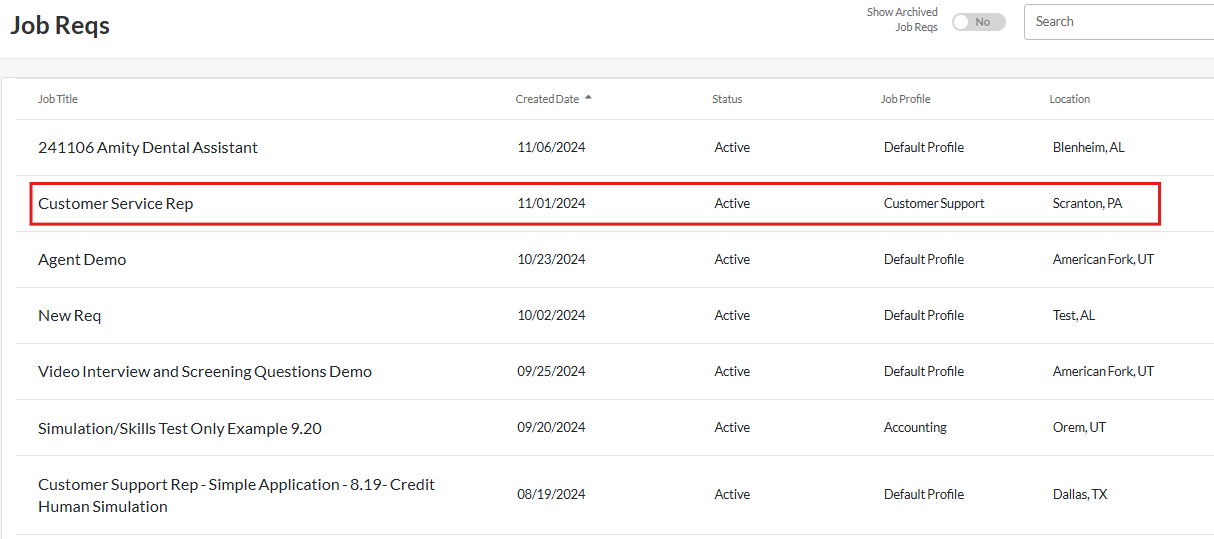The width and height of the screenshot is (1214, 539).
Task: Click the Scranton, PA location cell
Action: (x=1087, y=203)
